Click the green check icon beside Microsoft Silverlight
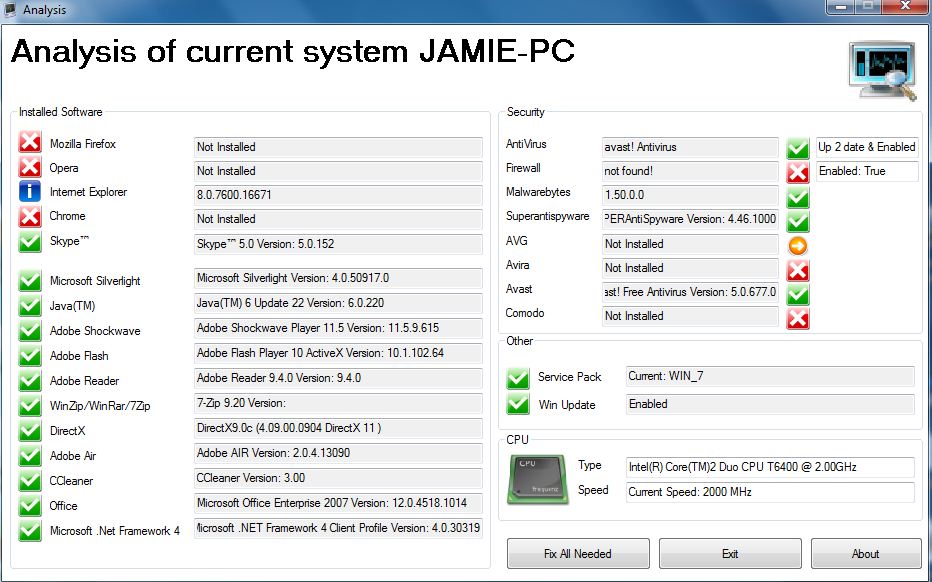Image resolution: width=932 pixels, height=582 pixels. point(30,281)
